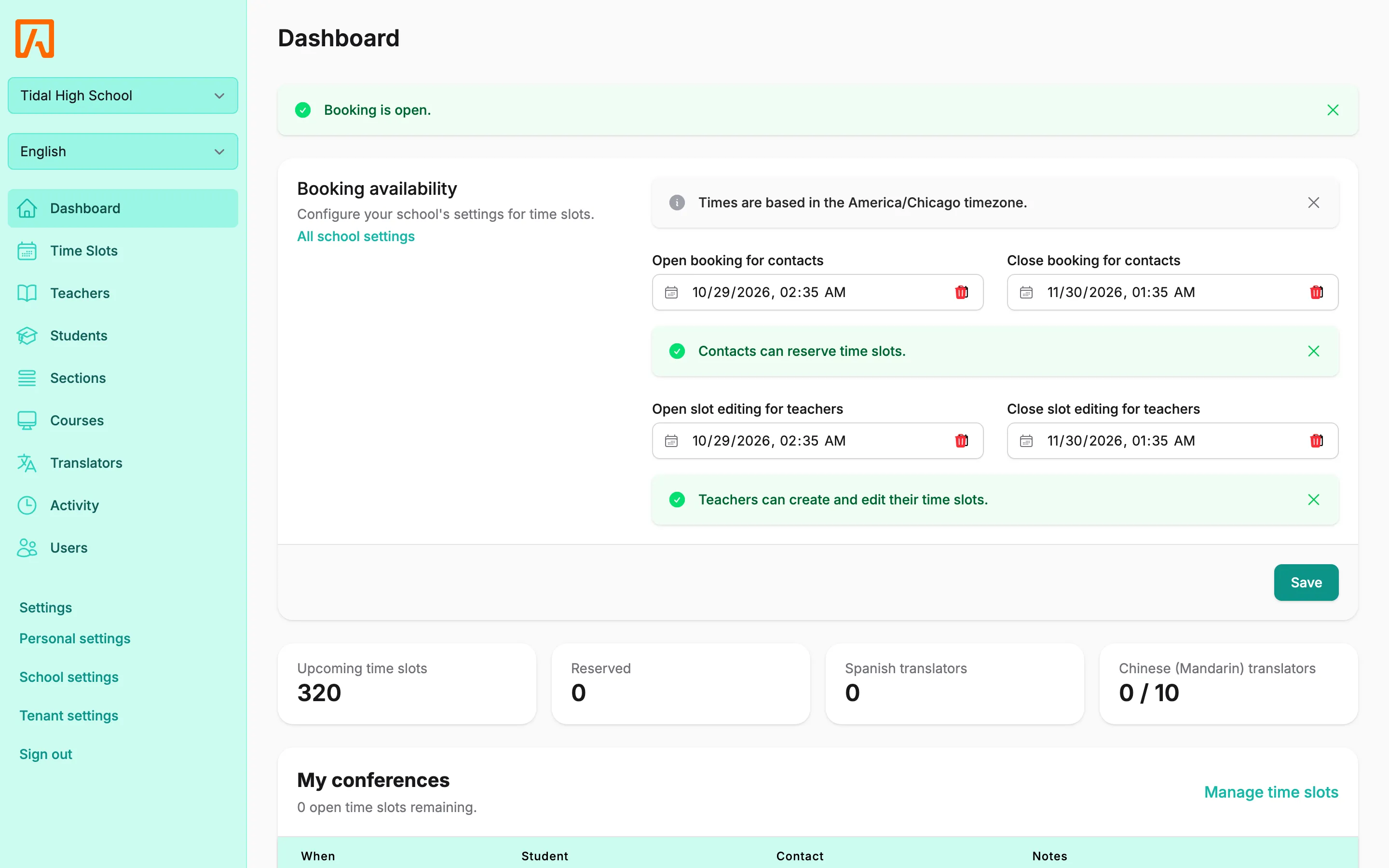This screenshot has height=868, width=1389.
Task: Open the All school settings link
Action: click(x=355, y=236)
